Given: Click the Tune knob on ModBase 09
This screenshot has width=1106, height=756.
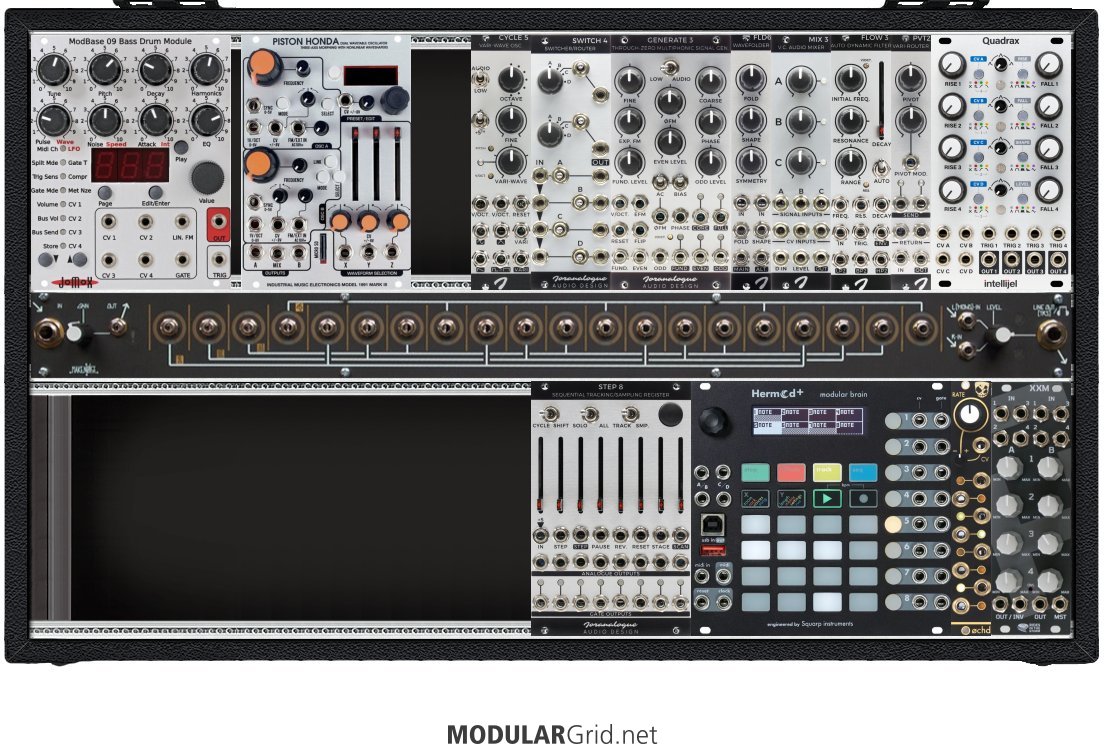Looking at the screenshot, I should pyautogui.click(x=54, y=70).
